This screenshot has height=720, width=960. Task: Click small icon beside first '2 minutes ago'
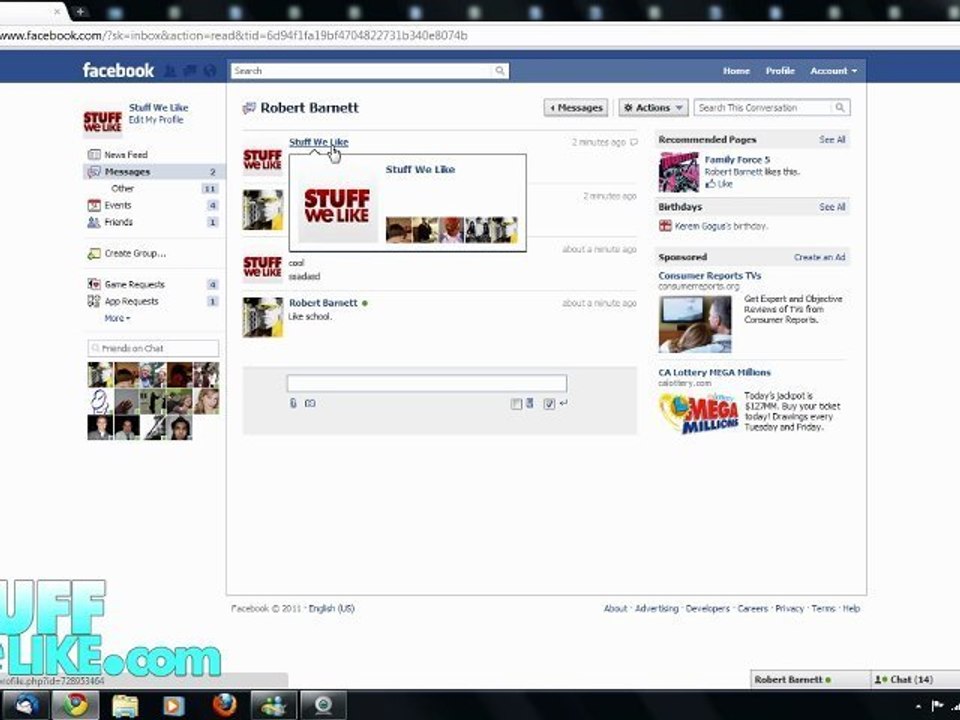point(634,142)
